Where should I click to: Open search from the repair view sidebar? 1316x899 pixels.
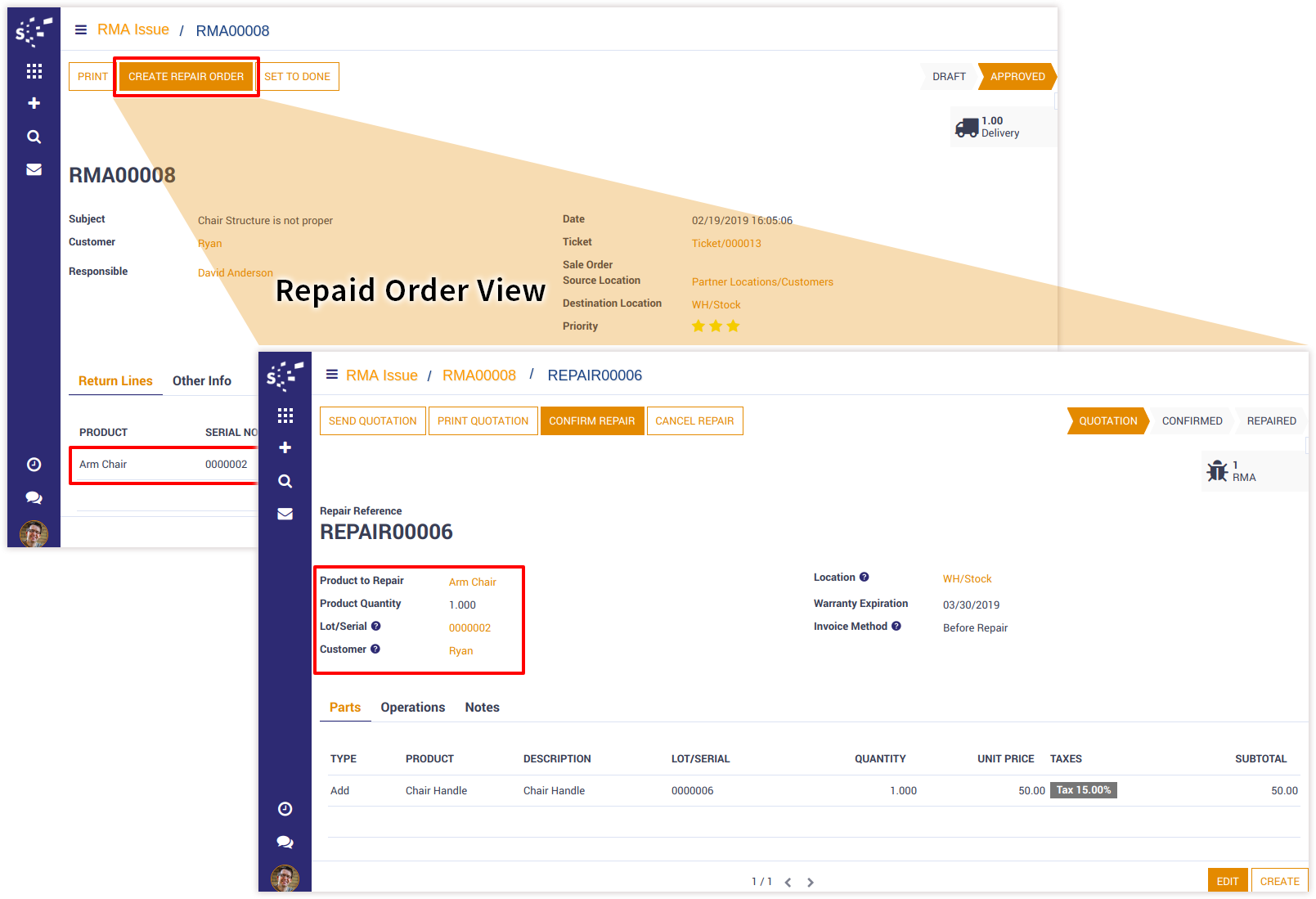[x=285, y=481]
